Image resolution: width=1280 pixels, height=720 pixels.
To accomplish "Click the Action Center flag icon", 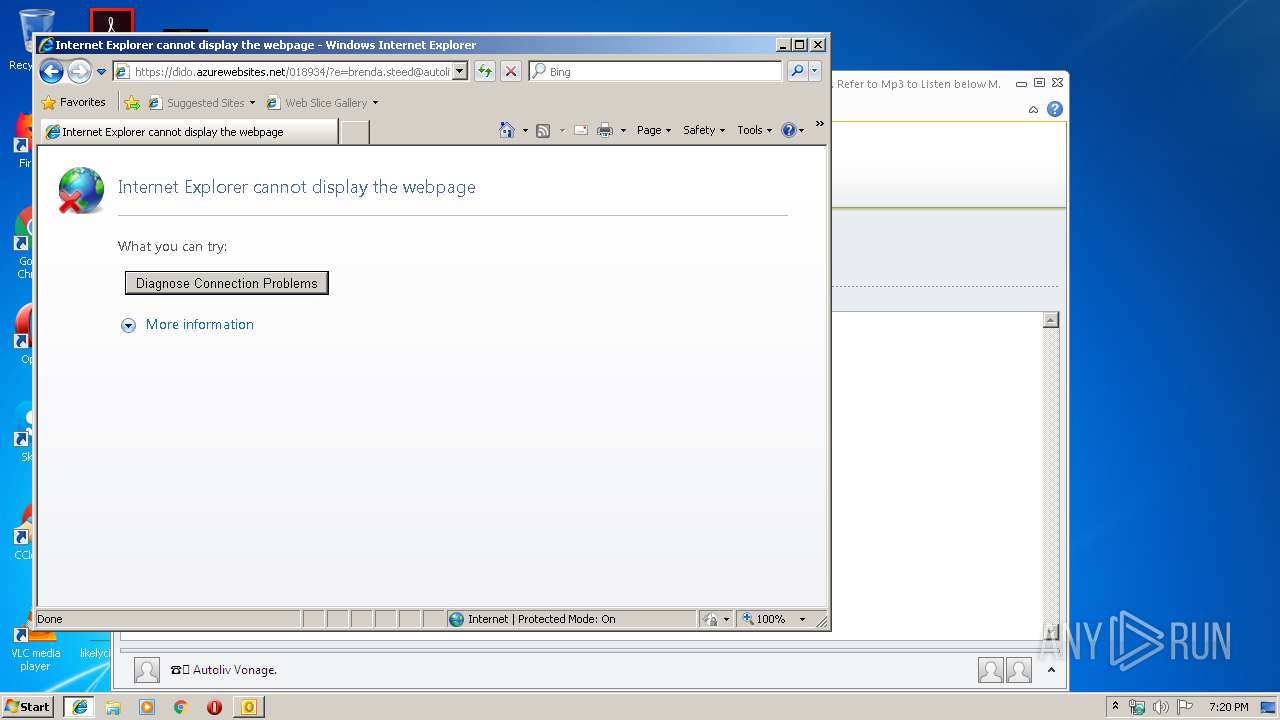I will pyautogui.click(x=1184, y=707).
